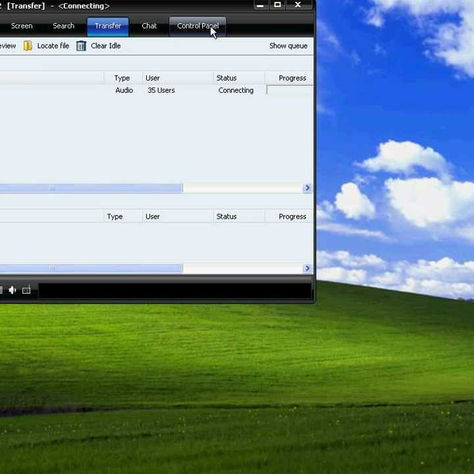
Task: Sort upper list by Type column
Action: click(x=122, y=78)
